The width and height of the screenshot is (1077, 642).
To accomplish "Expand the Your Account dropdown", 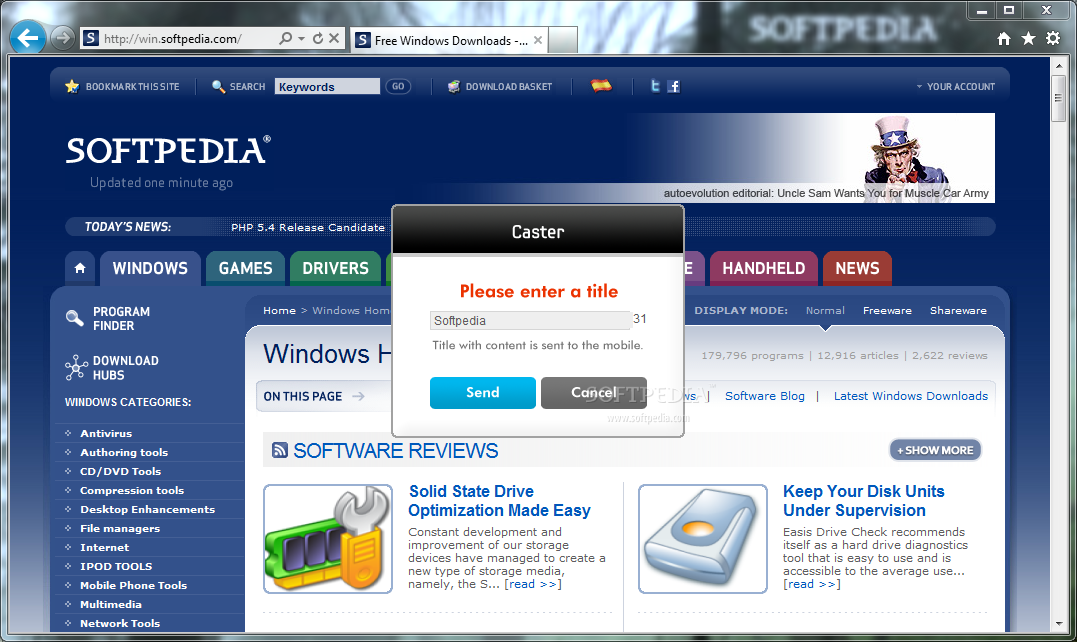I will point(955,87).
